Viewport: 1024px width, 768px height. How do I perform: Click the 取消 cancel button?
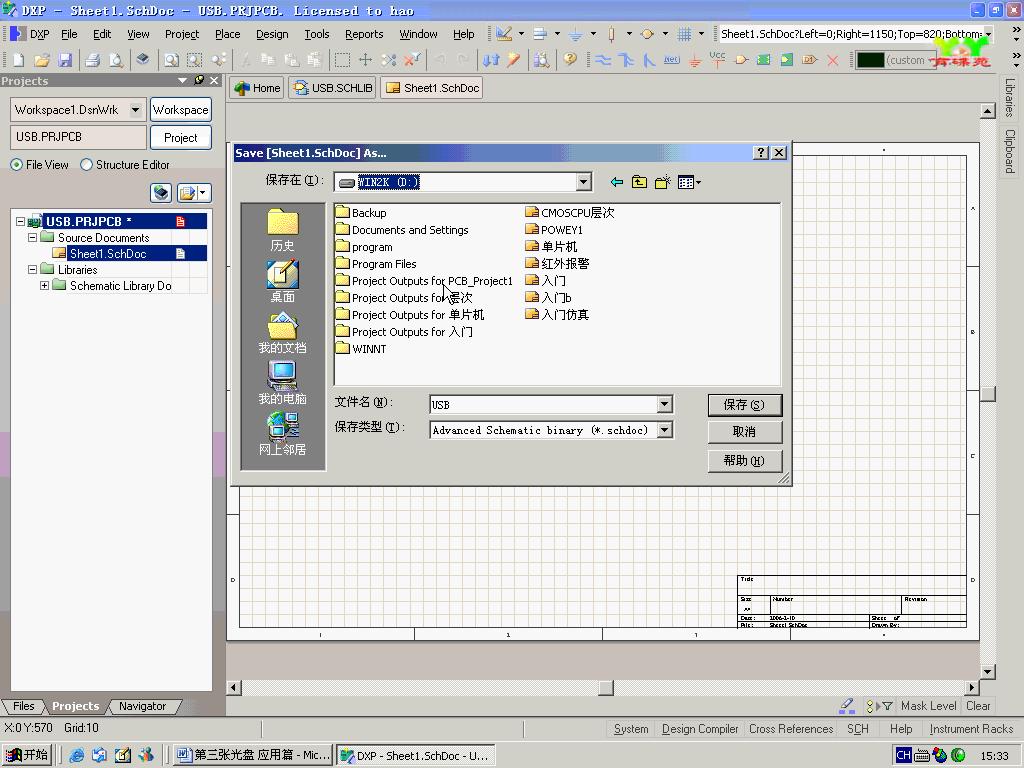(x=744, y=432)
